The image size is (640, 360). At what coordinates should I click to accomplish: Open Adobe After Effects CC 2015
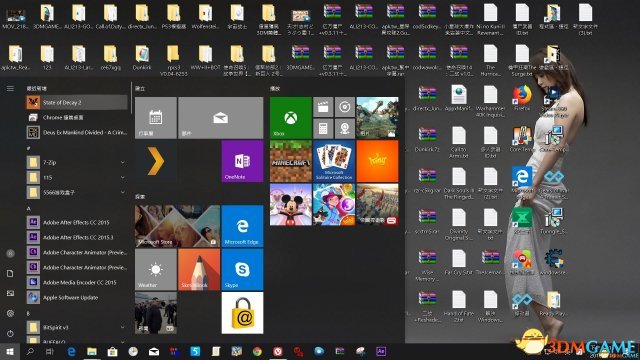[x=77, y=222]
